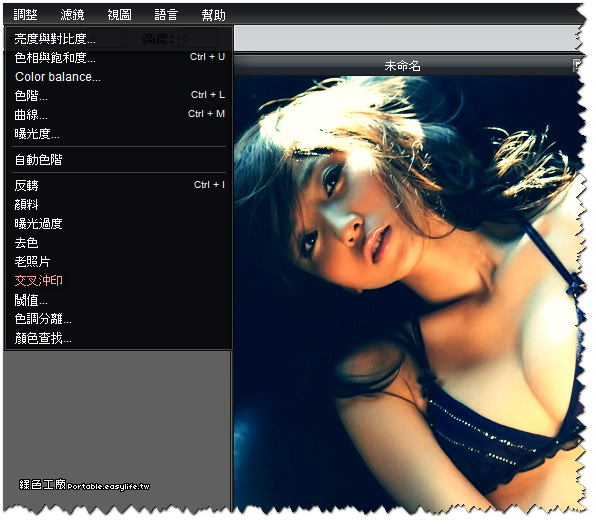Open the 曲線... adjustment
Viewport: 596px width, 524px height.
click(119, 114)
